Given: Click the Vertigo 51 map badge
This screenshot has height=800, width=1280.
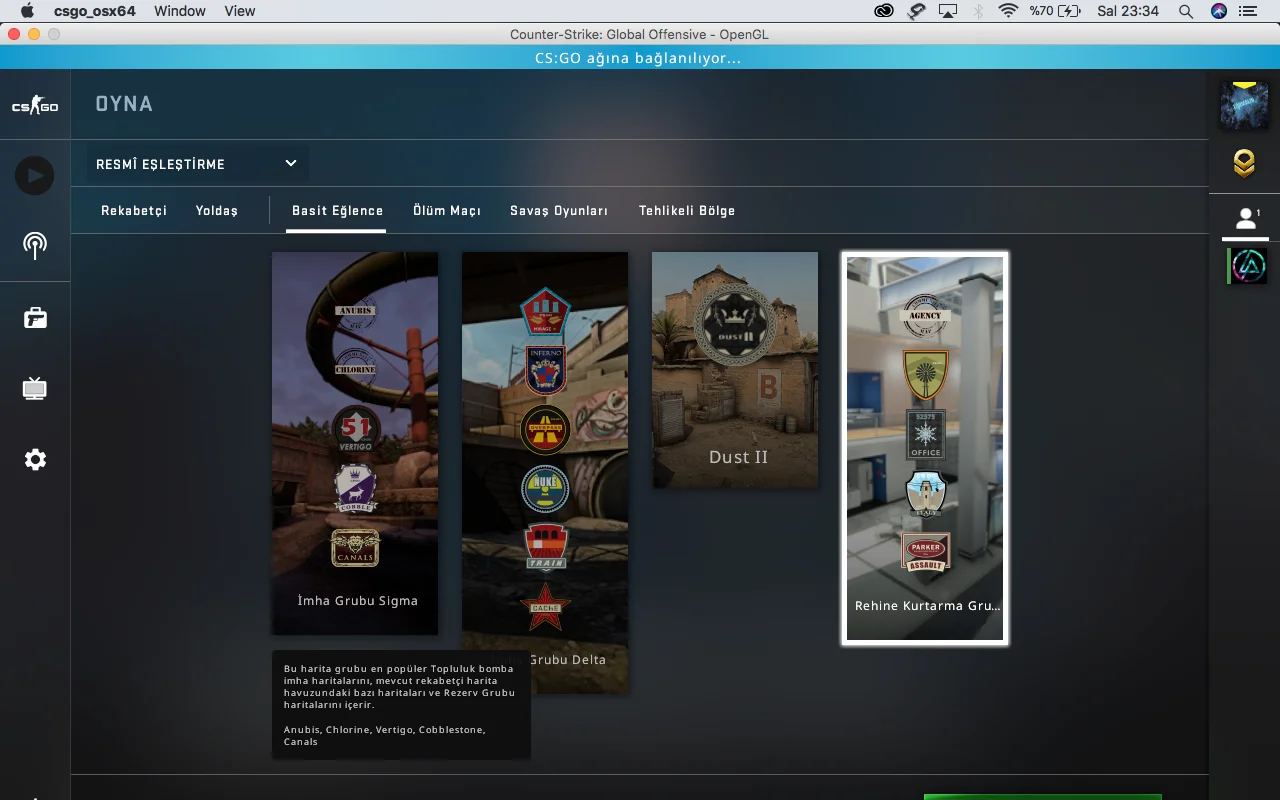Looking at the screenshot, I should pyautogui.click(x=356, y=428).
